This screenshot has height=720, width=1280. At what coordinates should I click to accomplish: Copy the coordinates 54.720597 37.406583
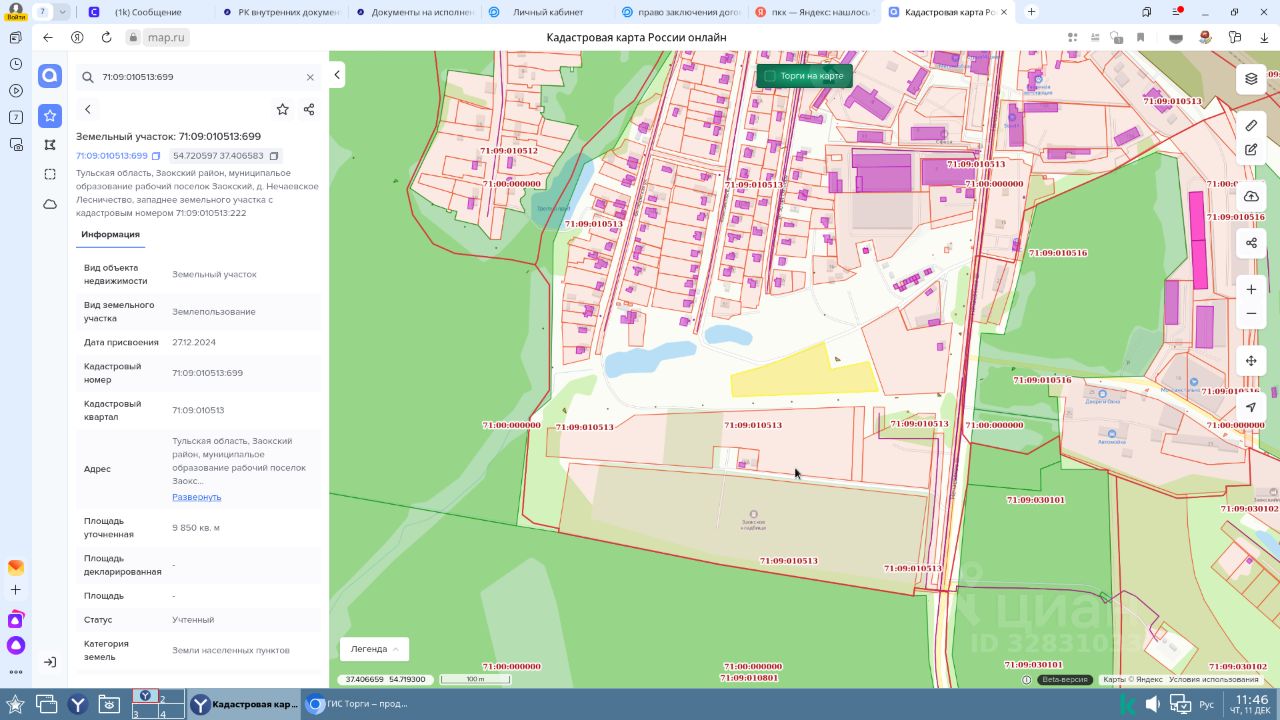[274, 156]
